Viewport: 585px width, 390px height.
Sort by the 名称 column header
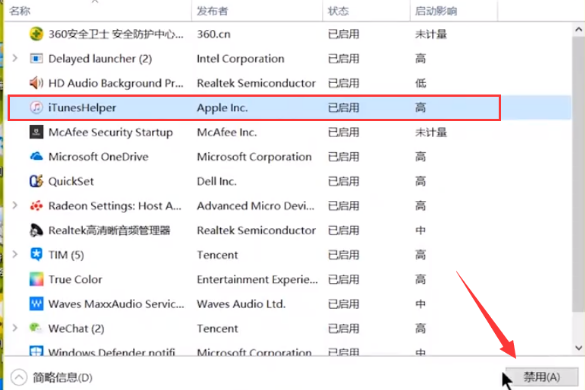coord(98,11)
